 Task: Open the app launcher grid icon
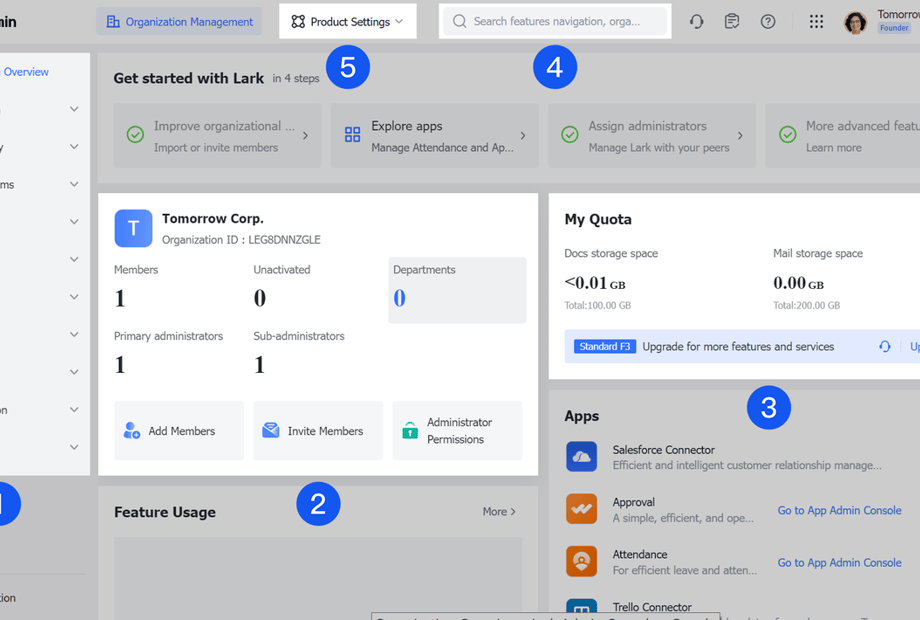[x=816, y=22]
